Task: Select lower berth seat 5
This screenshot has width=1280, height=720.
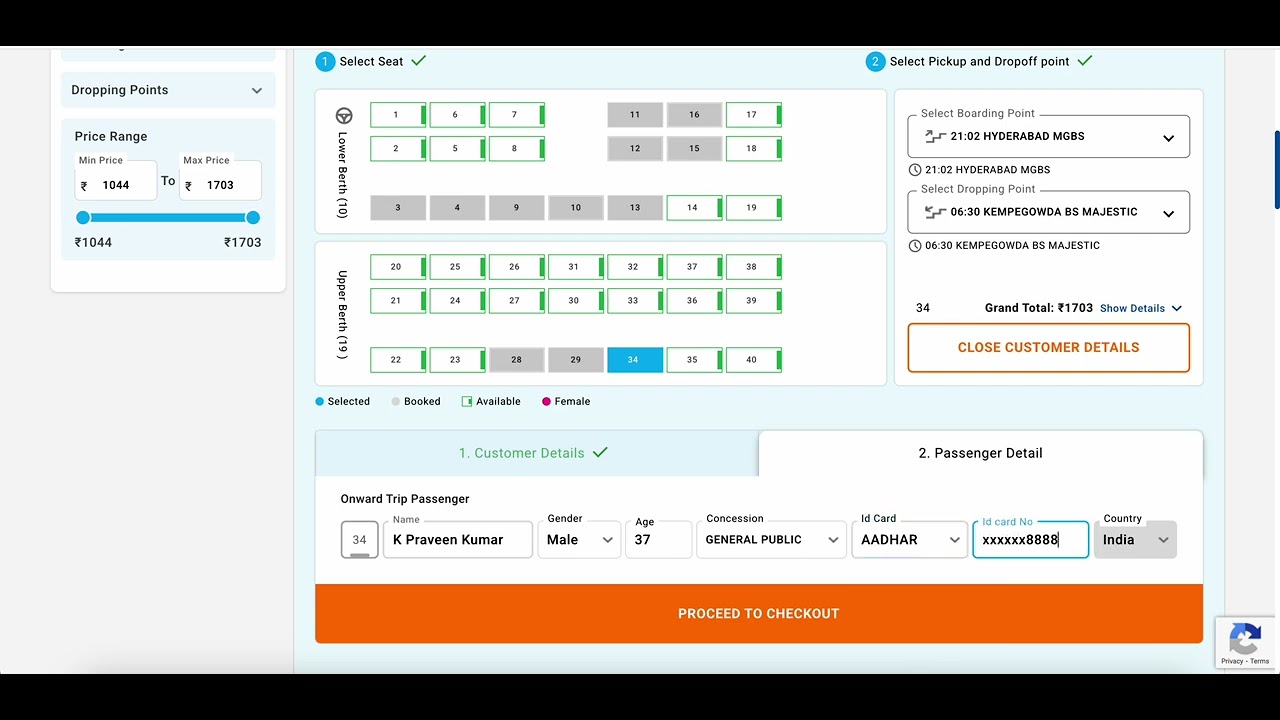Action: (457, 149)
